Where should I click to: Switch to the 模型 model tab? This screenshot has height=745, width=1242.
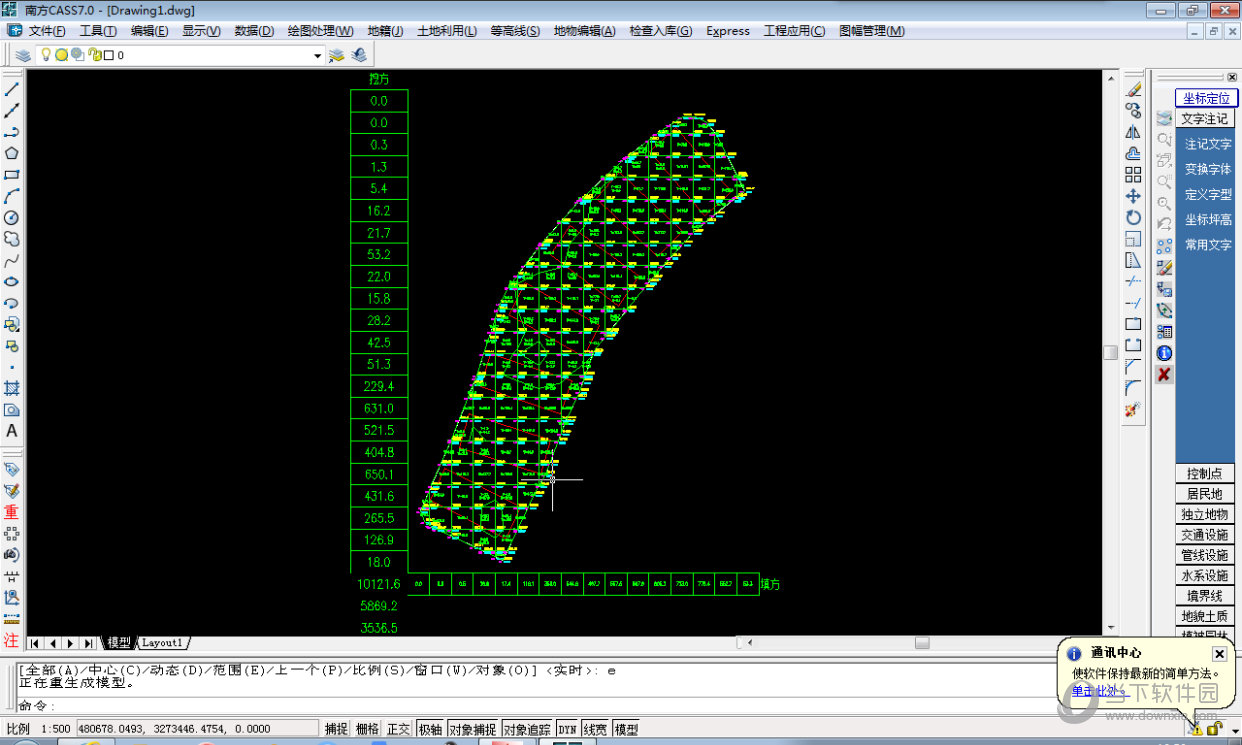point(119,643)
